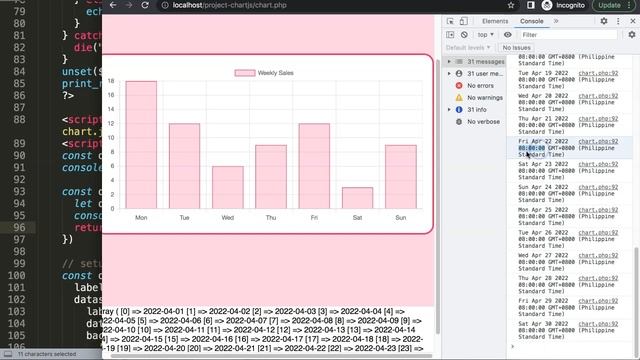Focus the console Filter input
This screenshot has width=640, height=360.
tap(568, 35)
